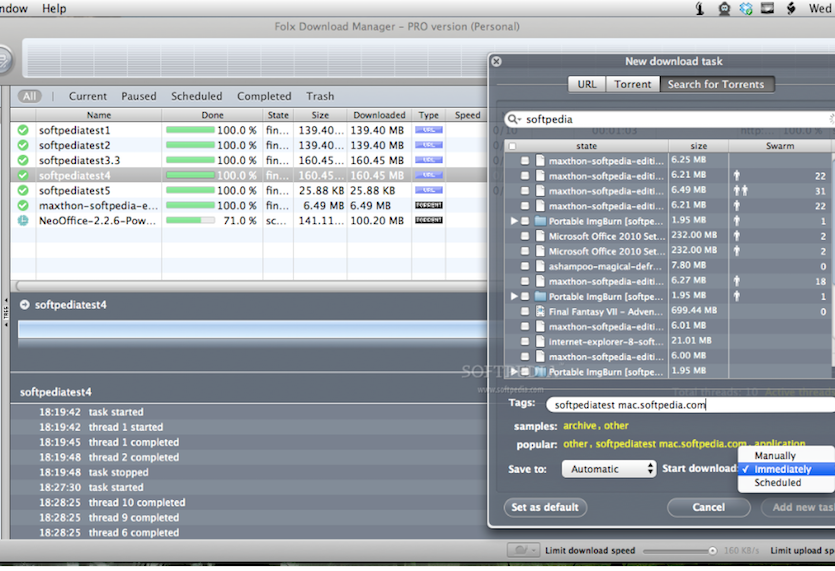
Task: Filter downloads by Current
Action: point(88,96)
